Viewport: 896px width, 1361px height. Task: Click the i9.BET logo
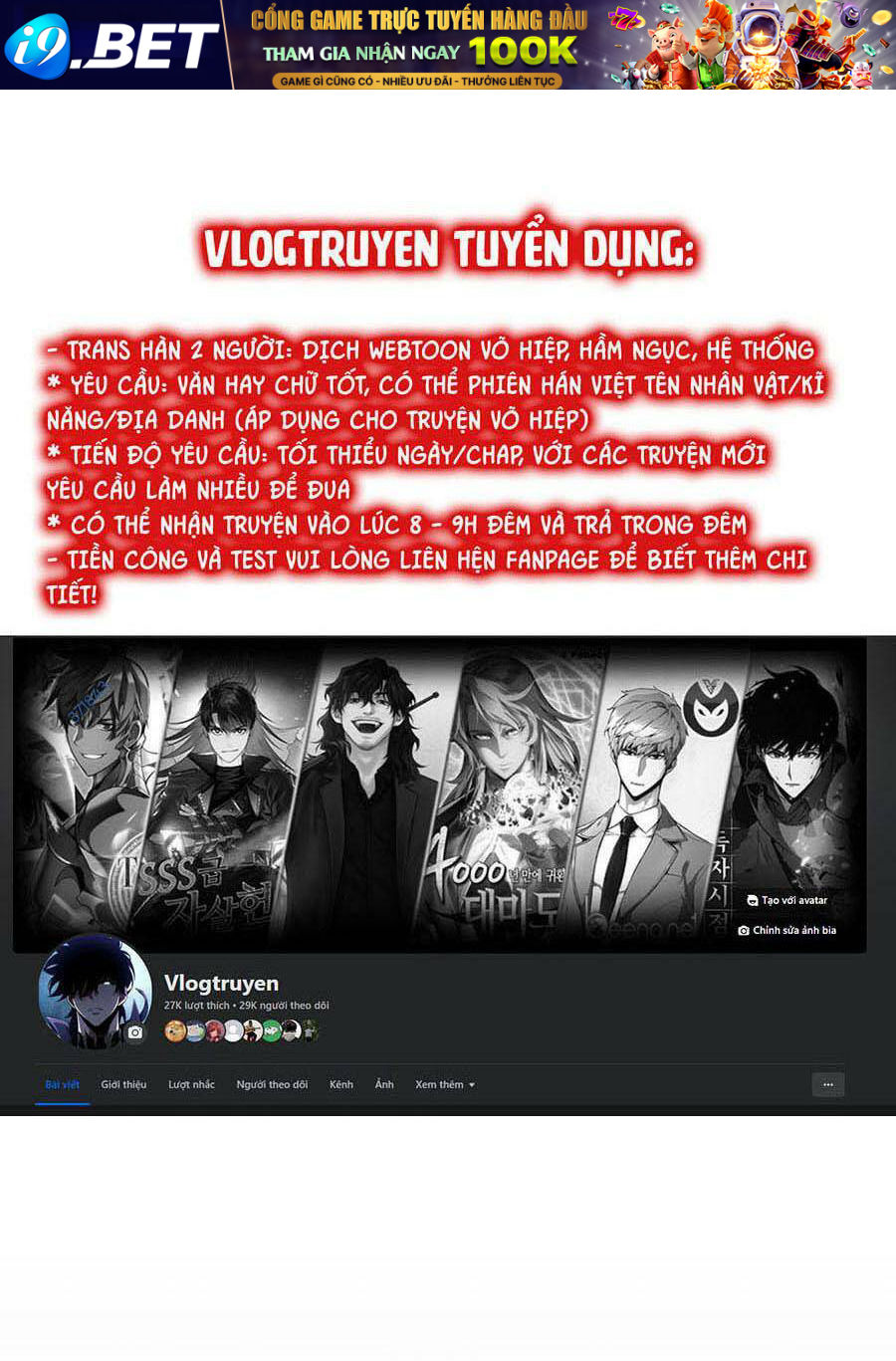coord(112,46)
